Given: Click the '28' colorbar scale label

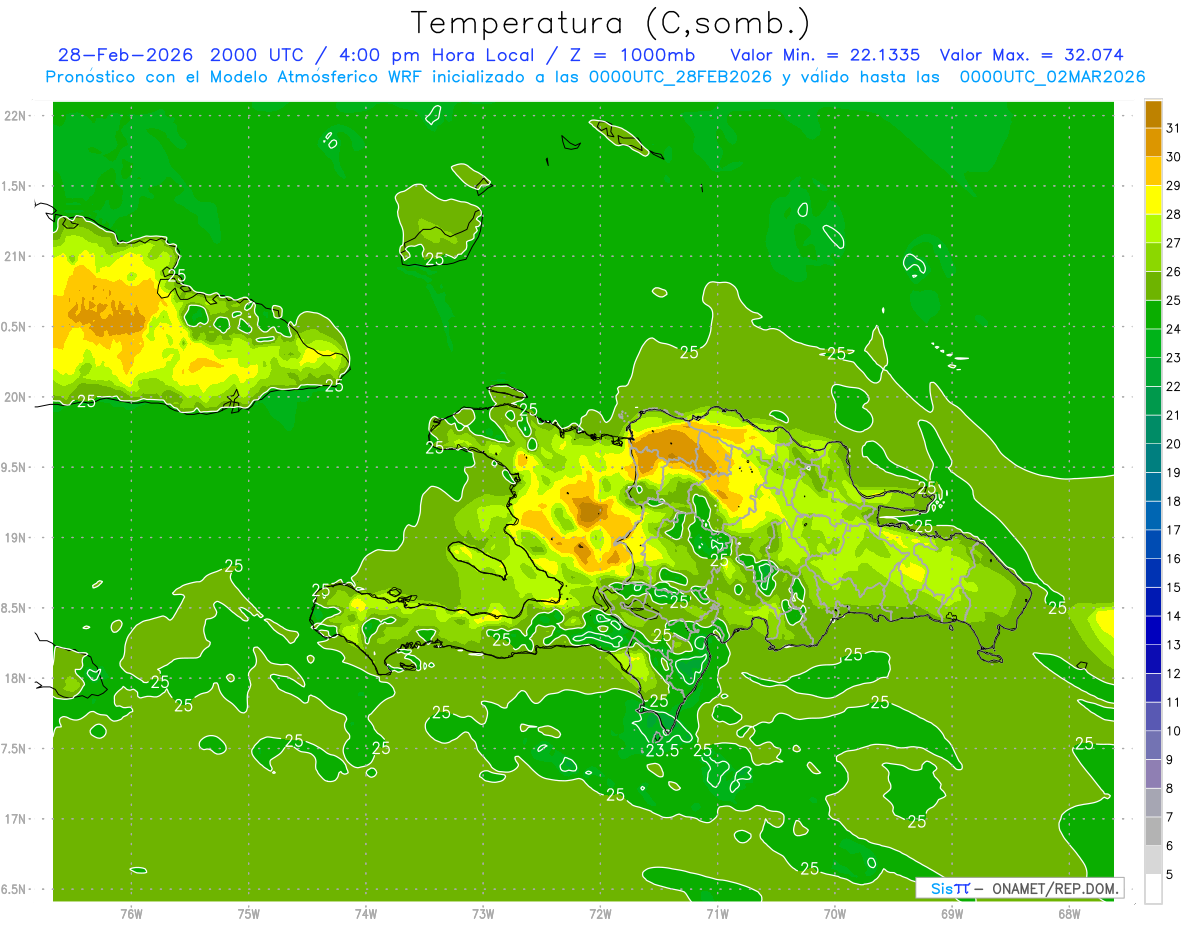Looking at the screenshot, I should 1173,214.
